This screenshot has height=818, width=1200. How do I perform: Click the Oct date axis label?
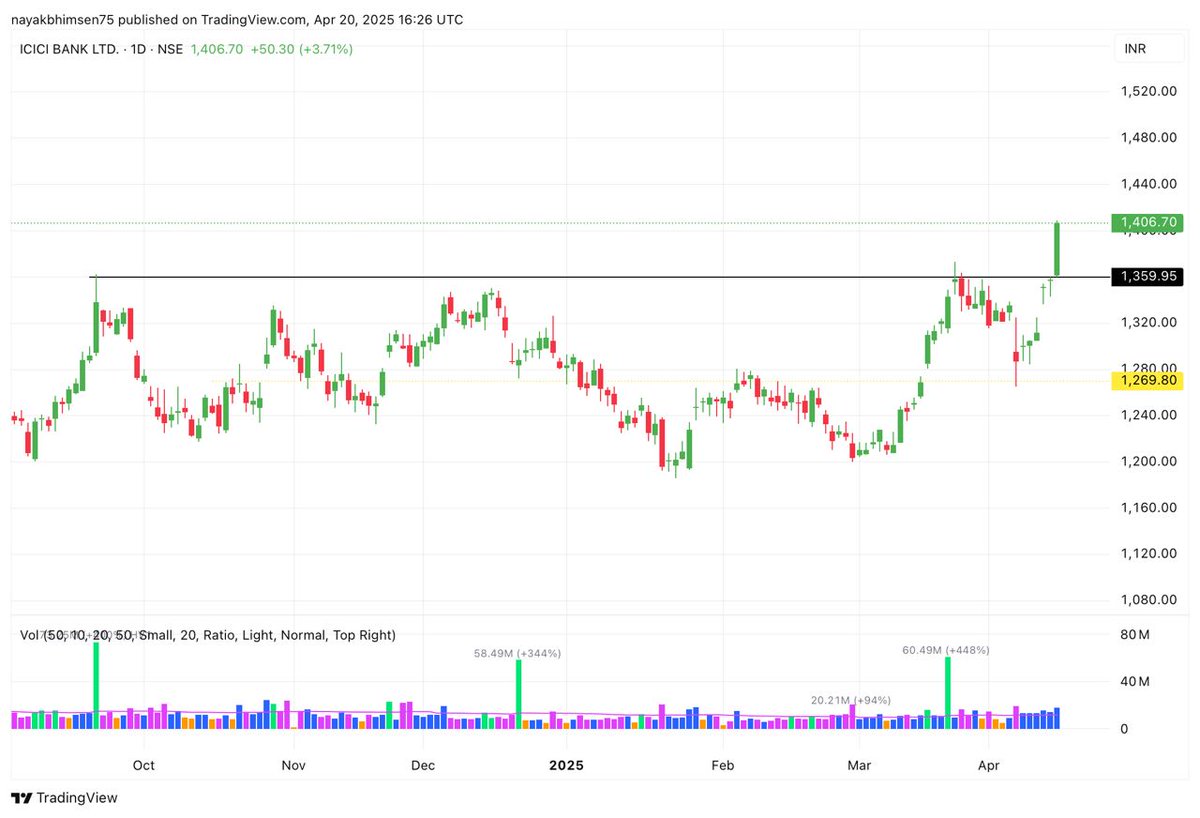(144, 766)
